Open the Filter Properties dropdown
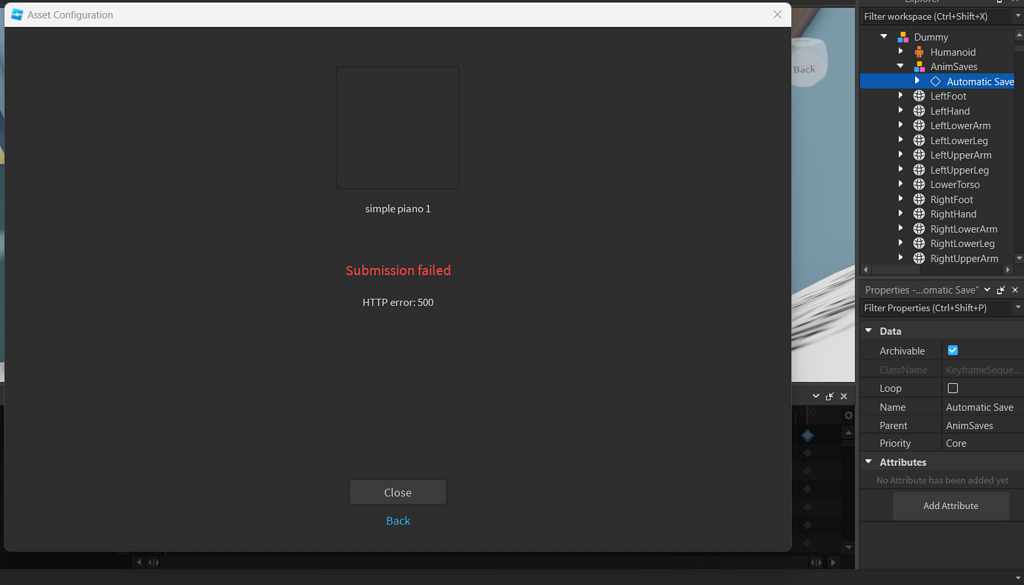This screenshot has width=1024, height=585. pyautogui.click(x=1016, y=307)
